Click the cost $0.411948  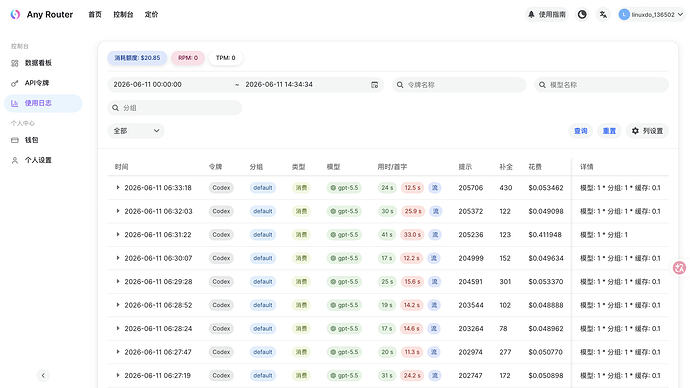[x=545, y=234]
